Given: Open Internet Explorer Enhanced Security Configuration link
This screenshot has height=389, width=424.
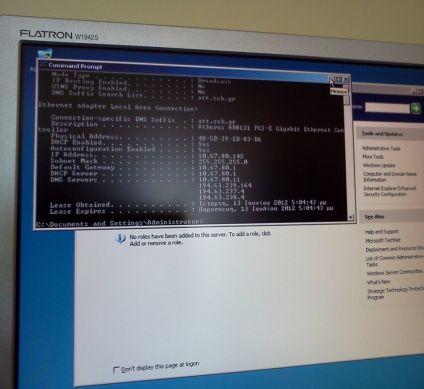Looking at the screenshot, I should point(390,191).
